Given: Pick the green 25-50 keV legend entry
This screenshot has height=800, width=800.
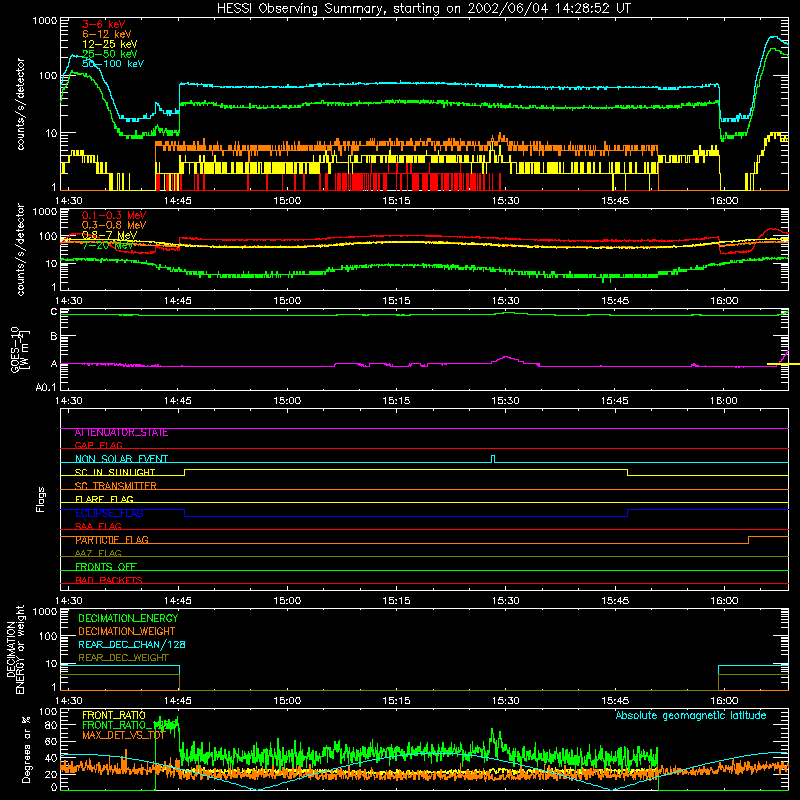Looking at the screenshot, I should (110, 54).
